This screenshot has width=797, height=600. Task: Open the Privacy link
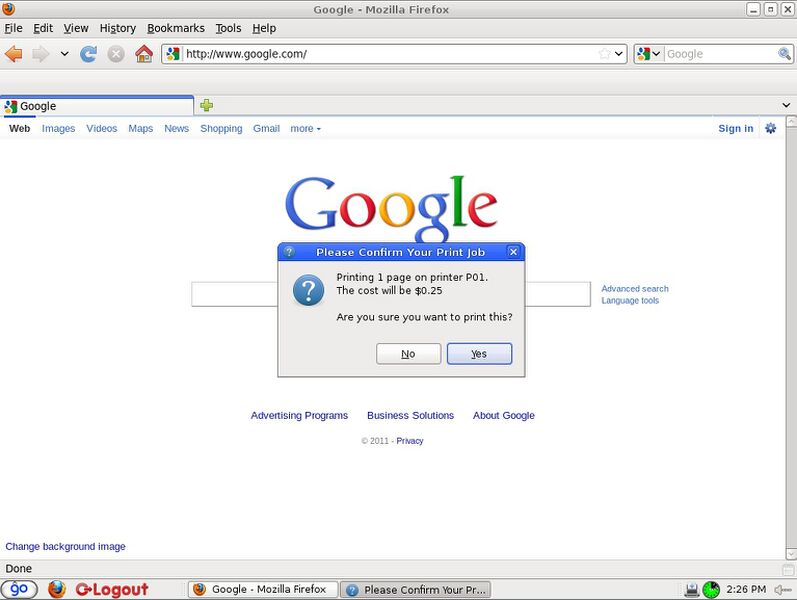(410, 441)
